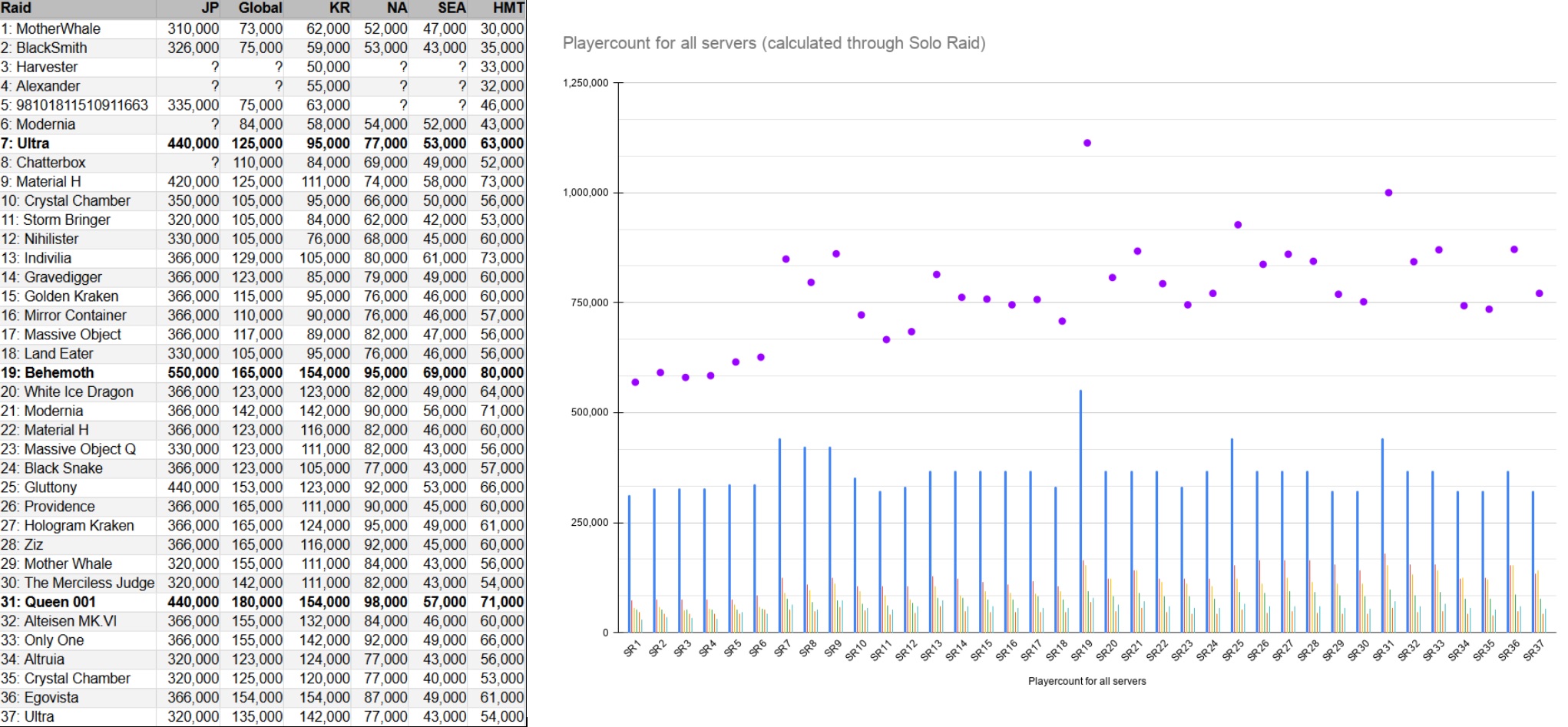Click the '36: Egovista' raid name
The image size is (1568, 727).
40,698
